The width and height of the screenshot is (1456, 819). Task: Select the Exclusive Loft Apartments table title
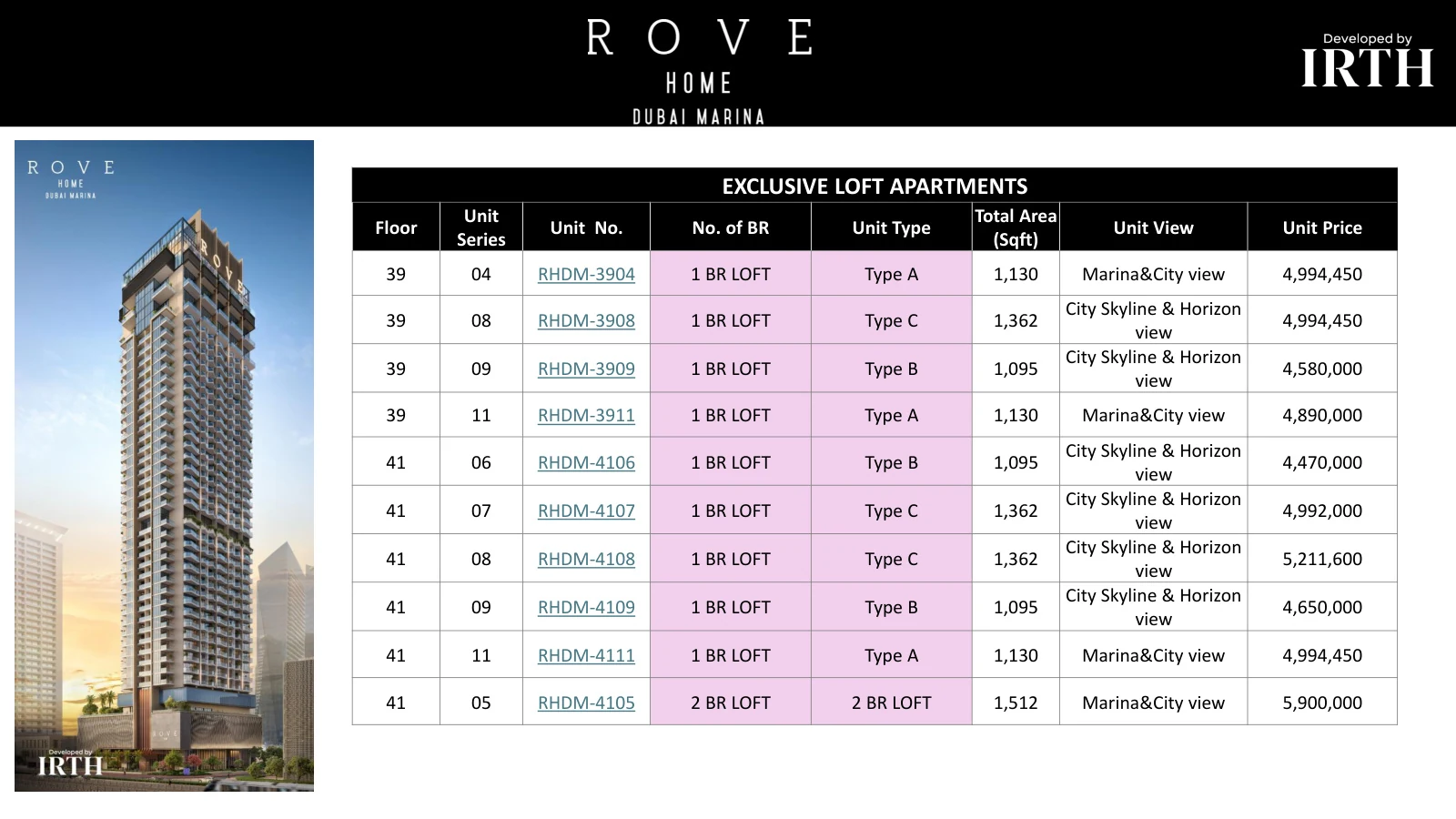click(x=875, y=186)
